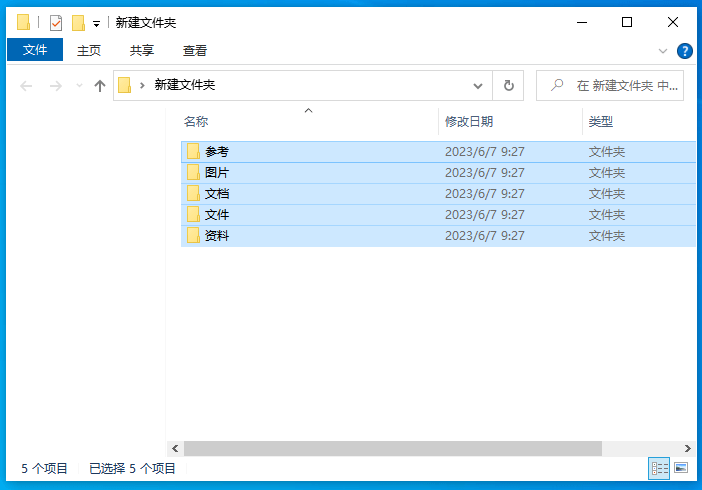The image size is (702, 490).
Task: Select the 资料 folder name
Action: click(x=217, y=236)
